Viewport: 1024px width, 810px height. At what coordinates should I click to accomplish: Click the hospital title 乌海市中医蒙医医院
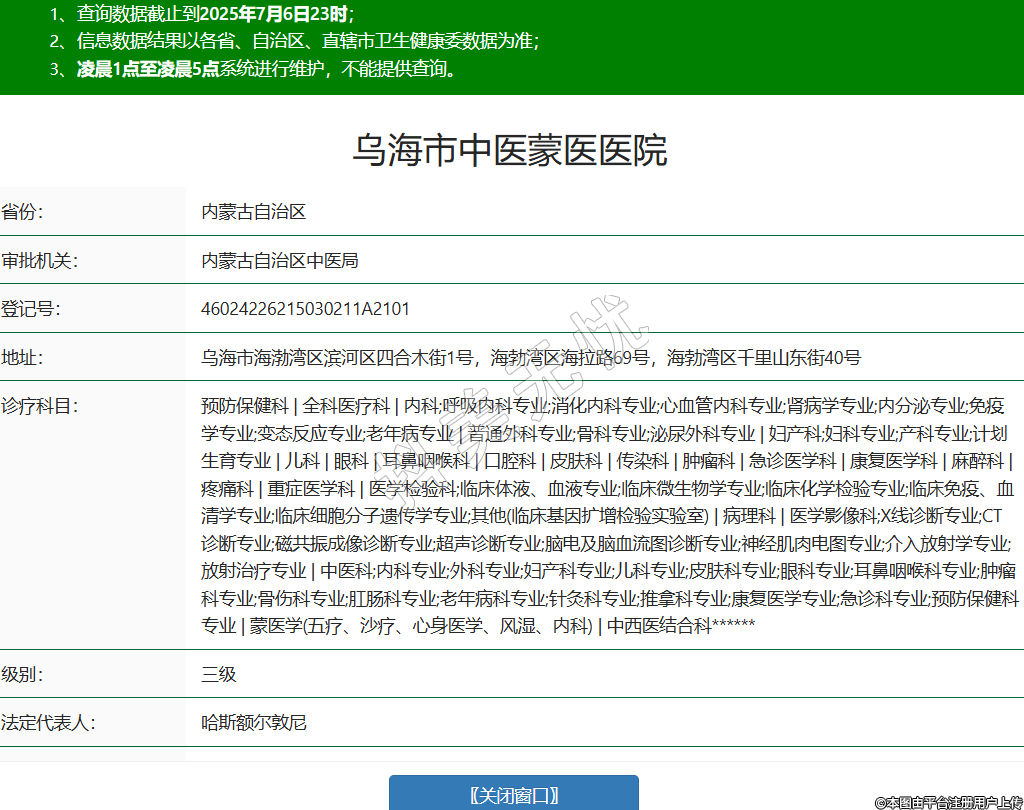click(510, 150)
